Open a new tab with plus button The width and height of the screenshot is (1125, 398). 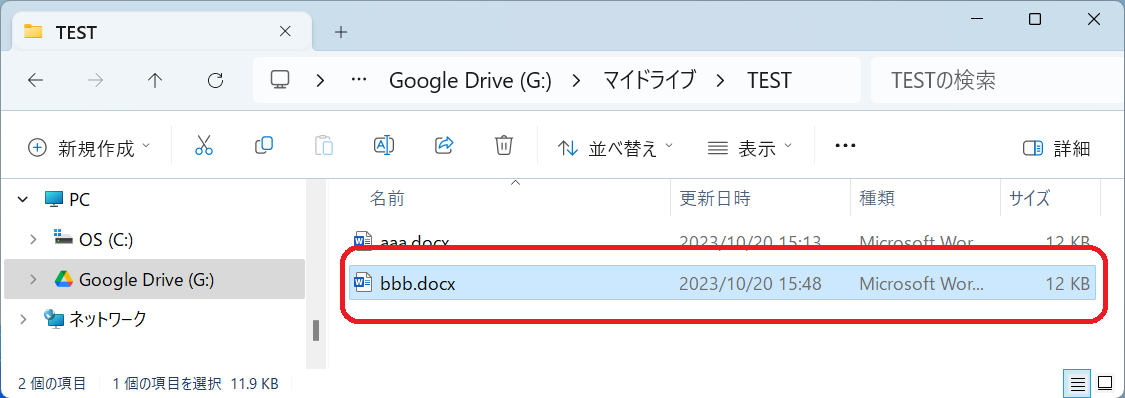(x=341, y=32)
